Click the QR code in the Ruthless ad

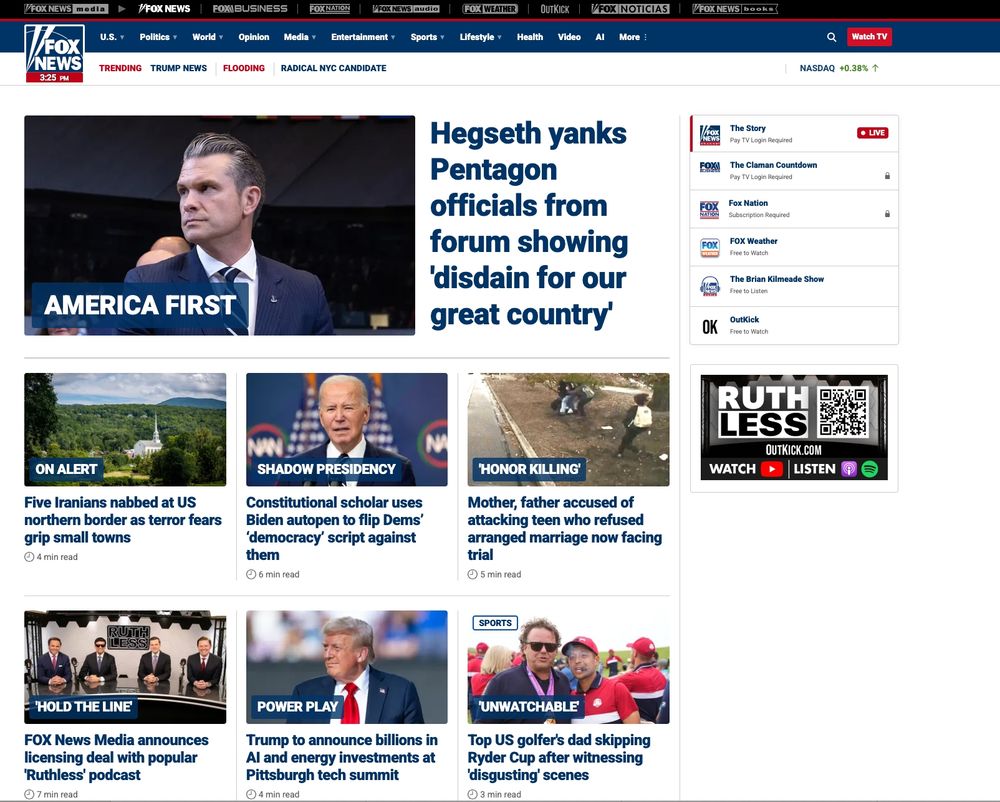click(x=843, y=411)
